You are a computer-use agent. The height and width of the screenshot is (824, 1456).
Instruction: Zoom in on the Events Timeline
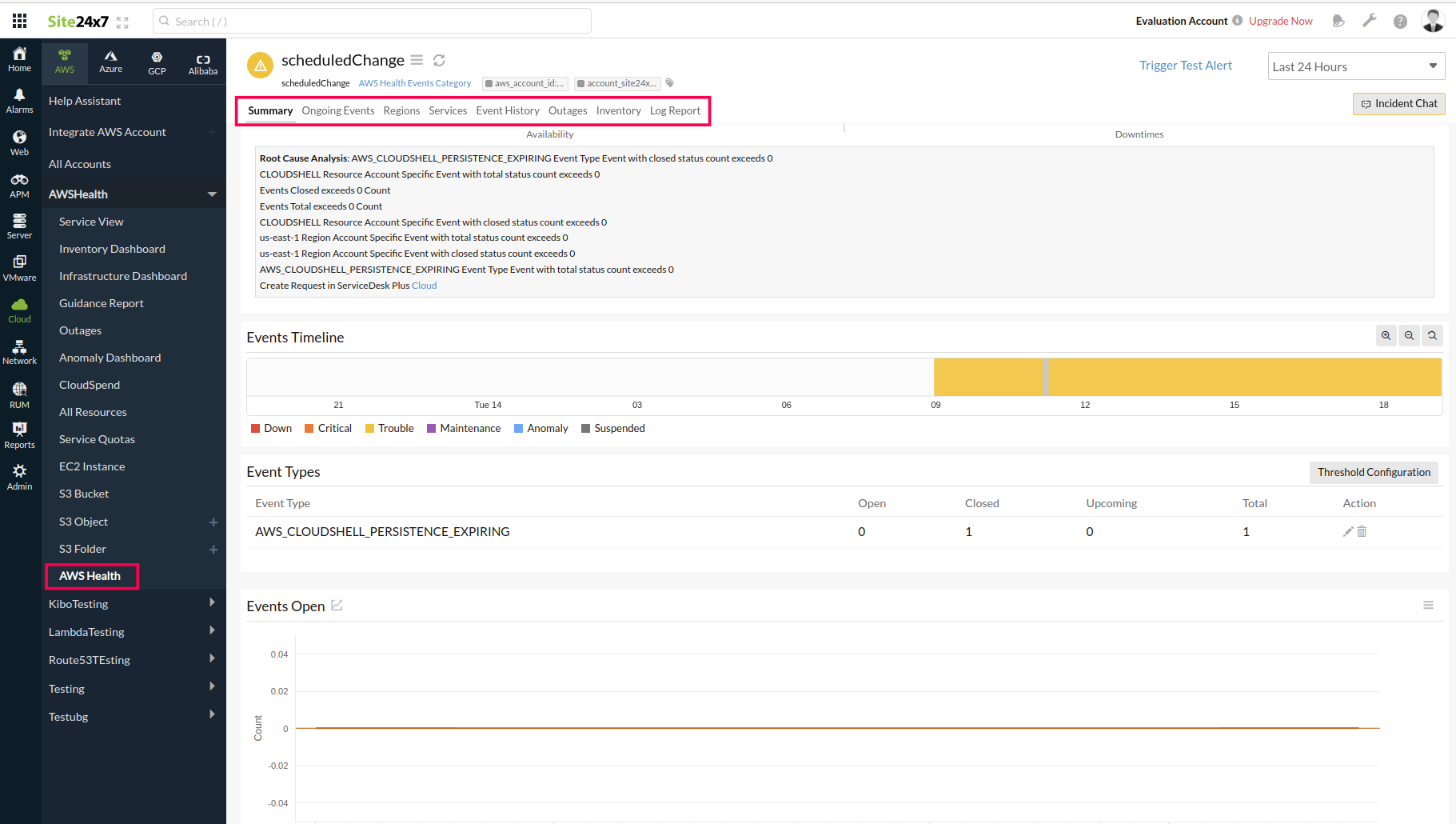point(1386,335)
